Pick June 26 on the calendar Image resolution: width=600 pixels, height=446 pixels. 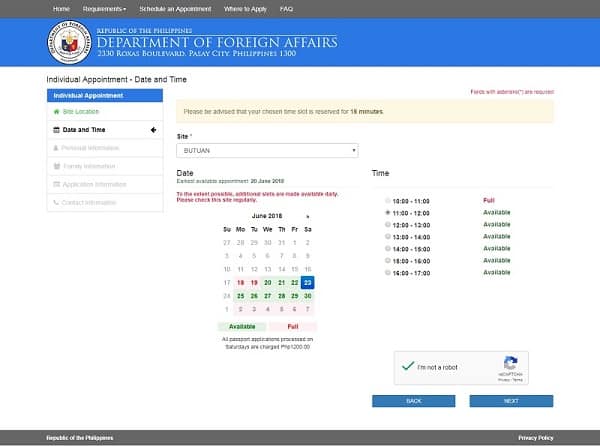click(x=254, y=296)
